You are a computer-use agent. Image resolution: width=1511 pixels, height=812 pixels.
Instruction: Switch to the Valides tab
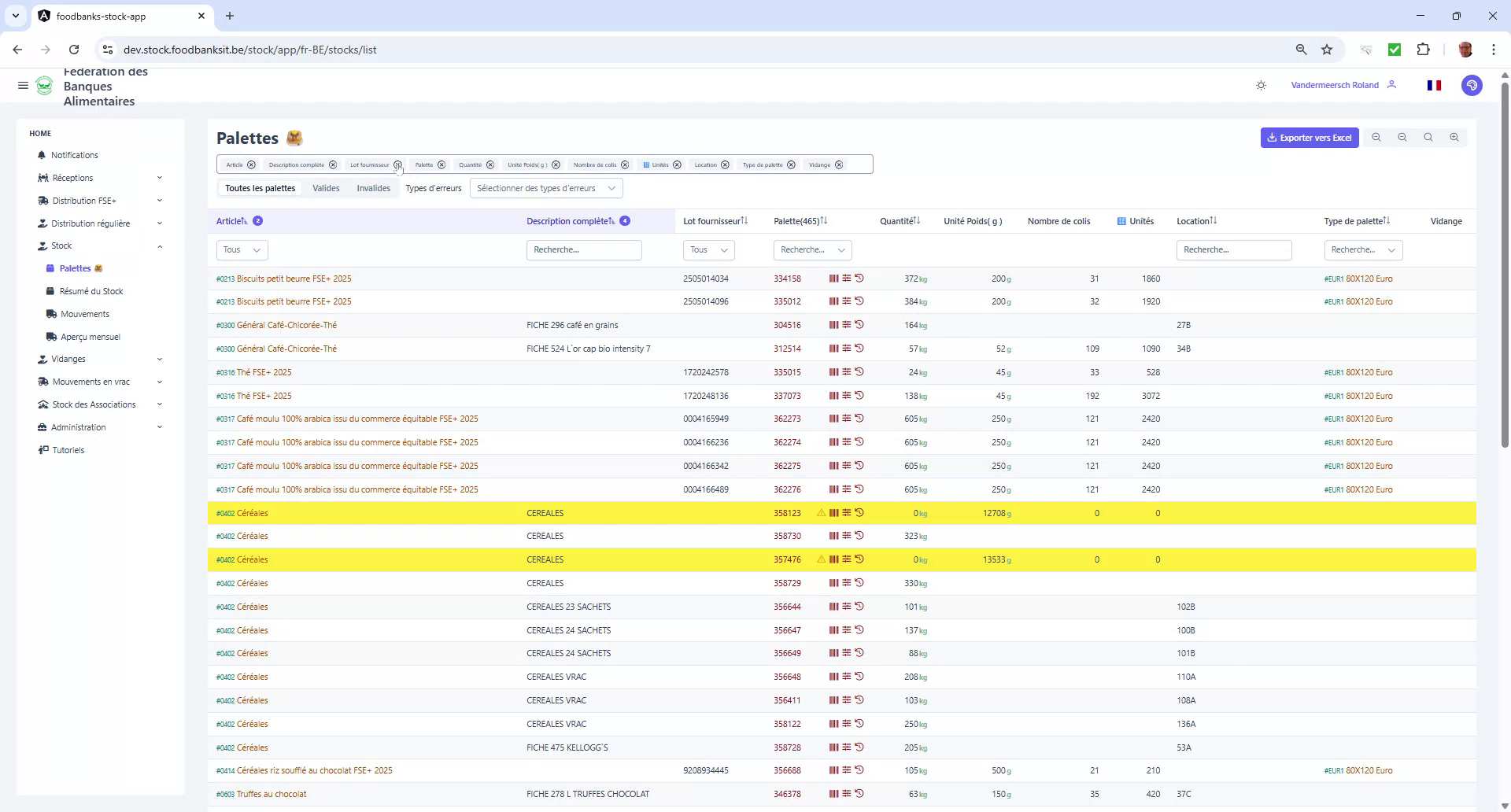(x=326, y=188)
